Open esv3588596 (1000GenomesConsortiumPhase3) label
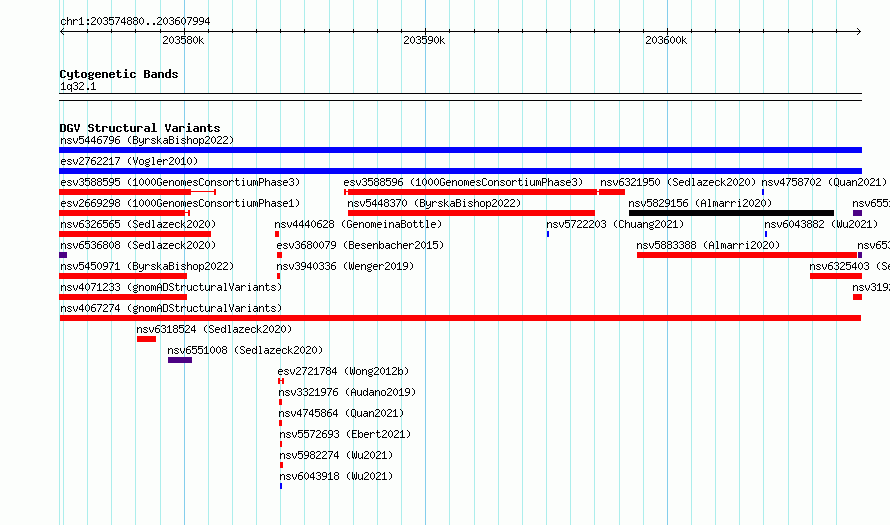This screenshot has height=525, width=890. [x=463, y=182]
